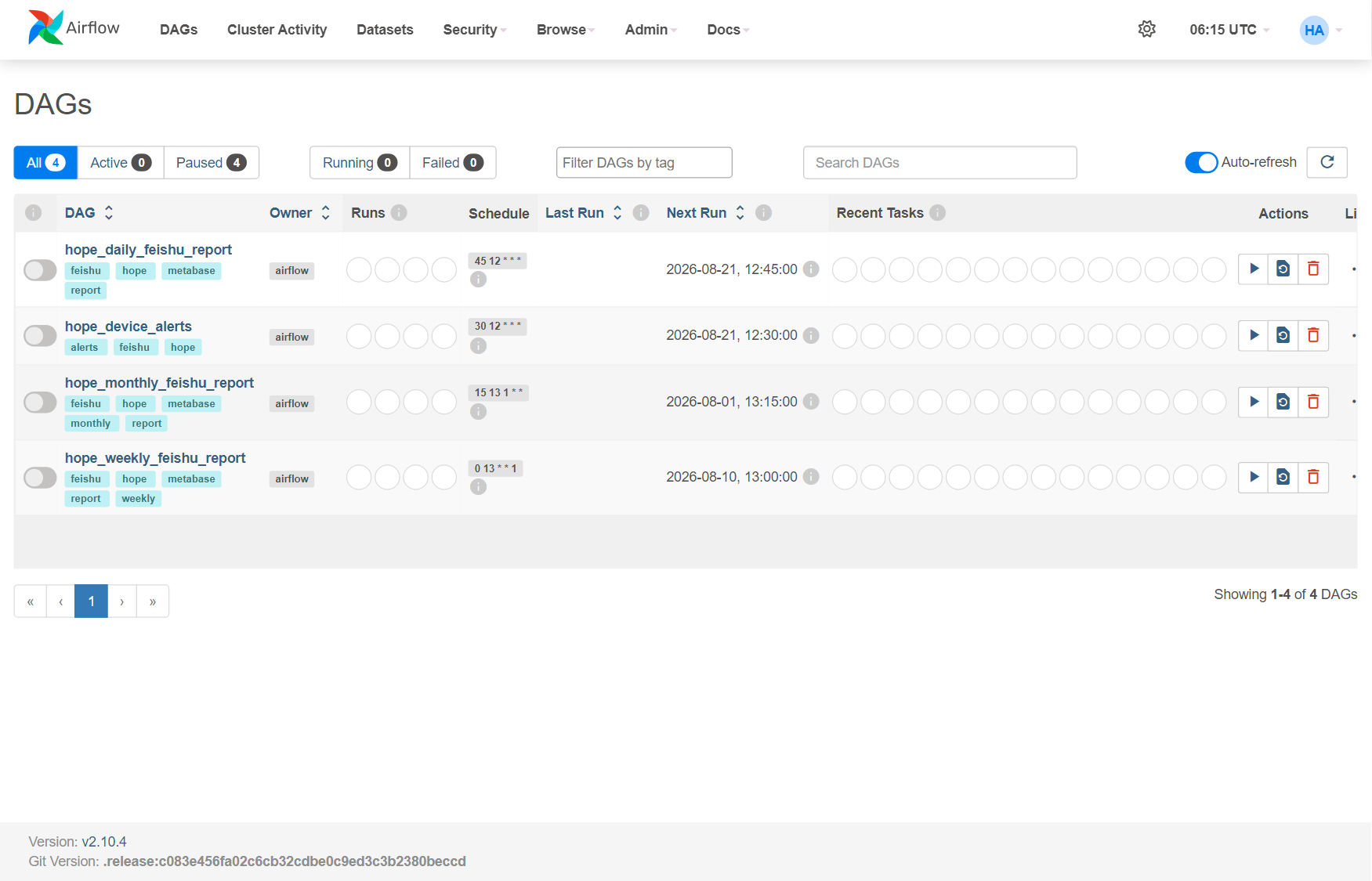The image size is (1372, 881).
Task: Delete the hope_weekly_feishu_report DAG
Action: pos(1313,478)
